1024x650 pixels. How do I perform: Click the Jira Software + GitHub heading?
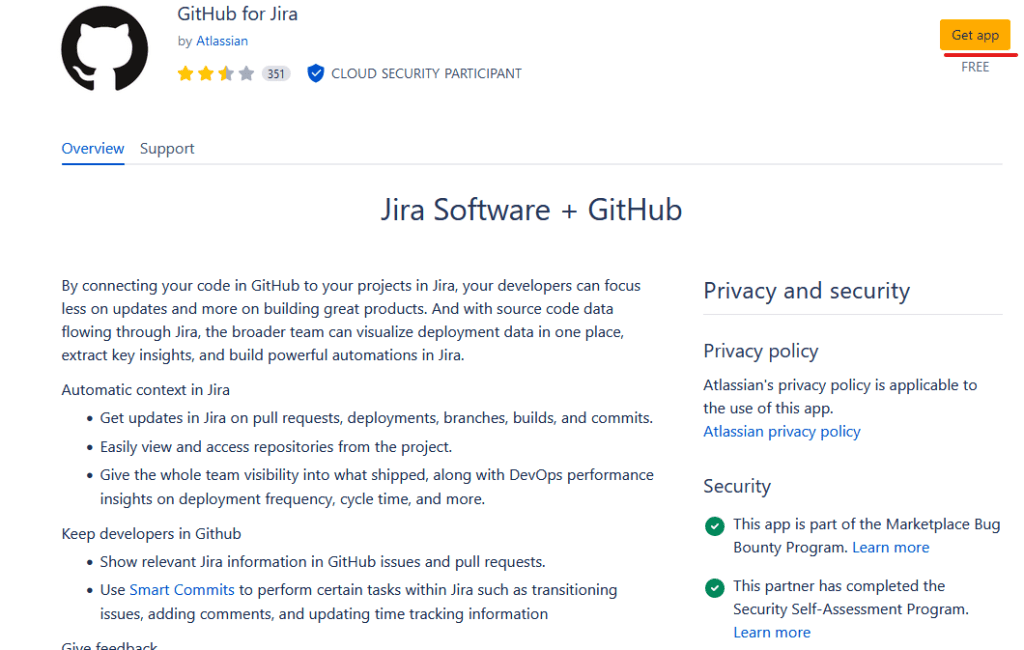[x=531, y=210]
